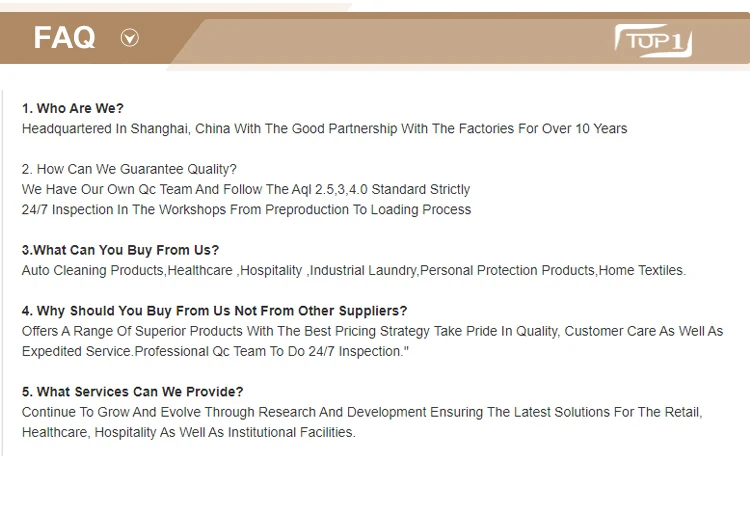This screenshot has width=750, height=511.
Task: Click the TOP1 logo in header
Action: (653, 40)
